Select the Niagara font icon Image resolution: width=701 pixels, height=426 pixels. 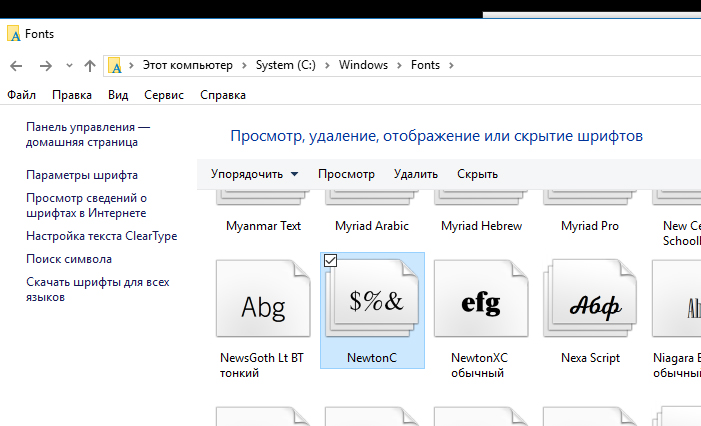pos(676,299)
